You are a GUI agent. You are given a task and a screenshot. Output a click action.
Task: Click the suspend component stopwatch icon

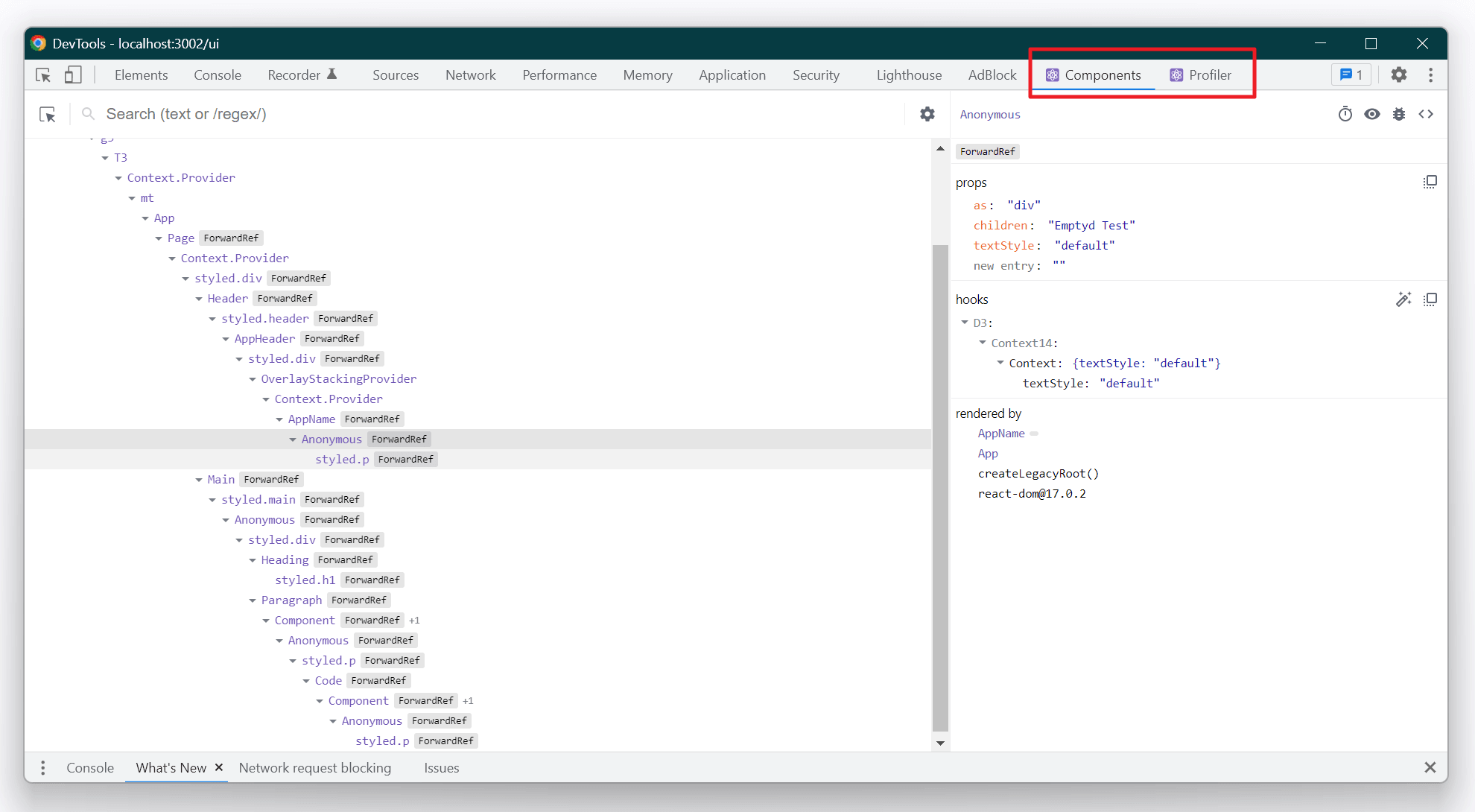point(1345,114)
